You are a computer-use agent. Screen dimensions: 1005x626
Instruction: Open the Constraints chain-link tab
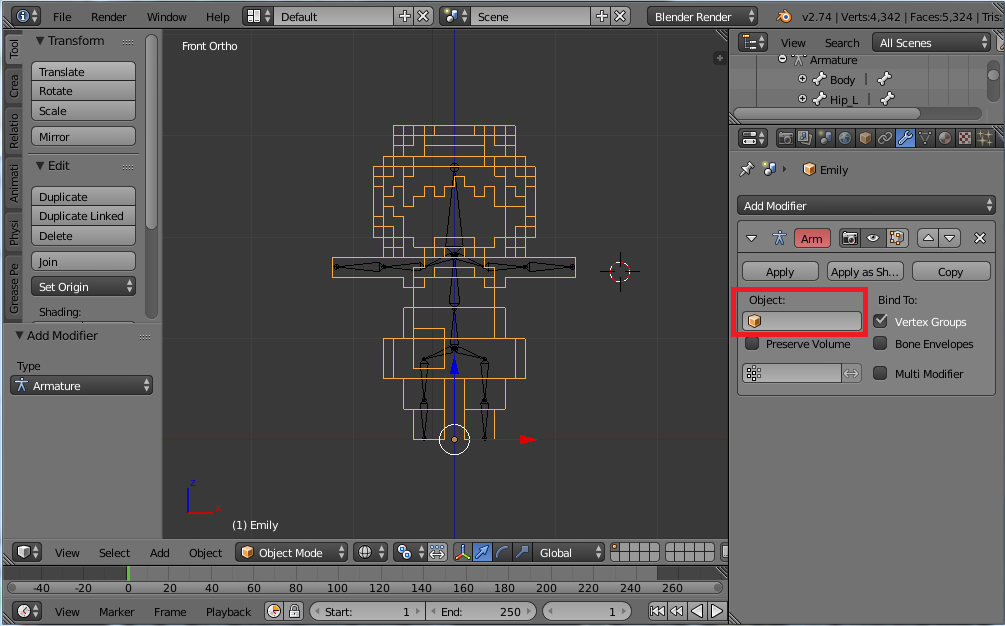coord(885,138)
